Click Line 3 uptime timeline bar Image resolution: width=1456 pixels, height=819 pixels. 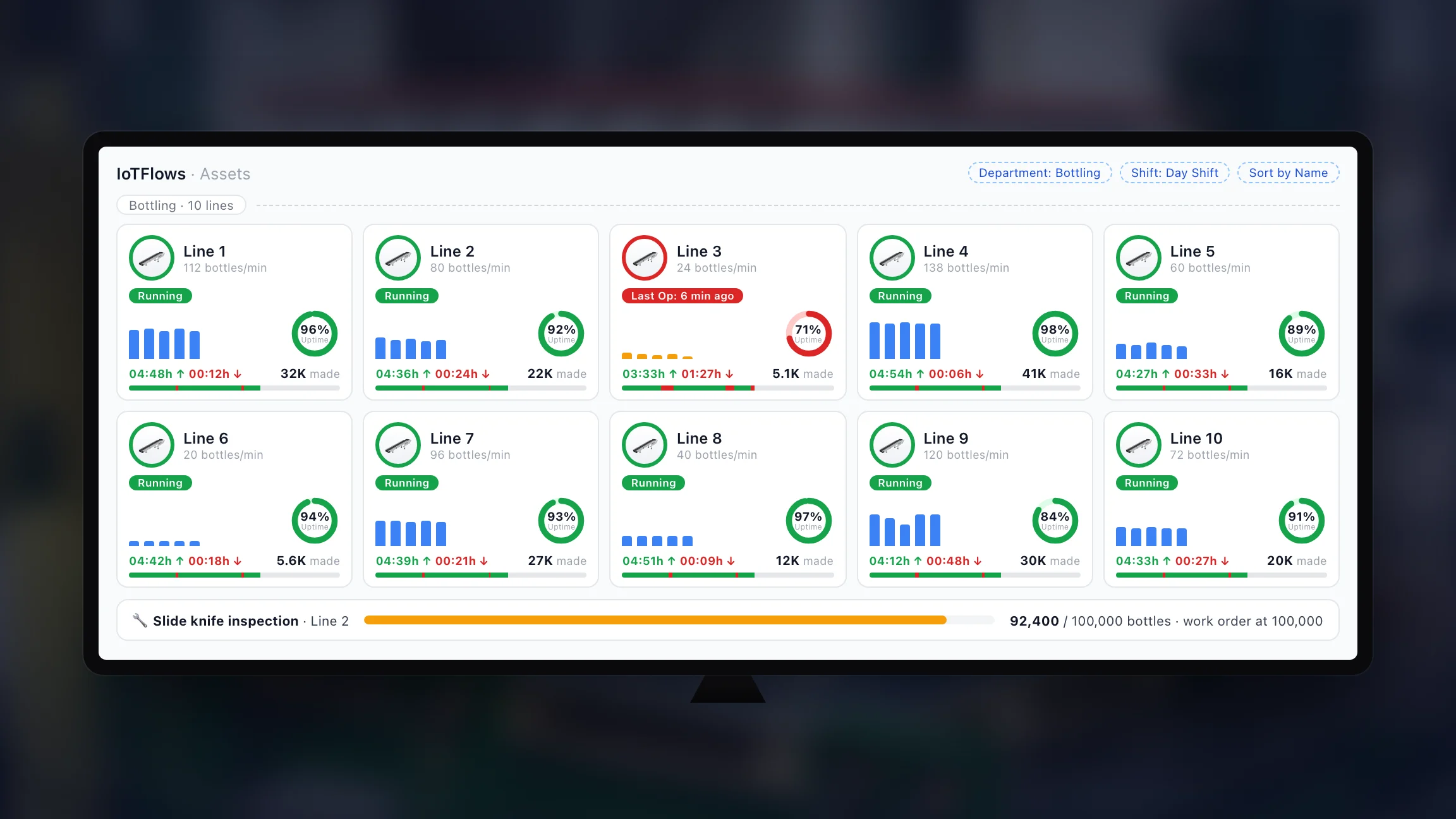click(727, 388)
